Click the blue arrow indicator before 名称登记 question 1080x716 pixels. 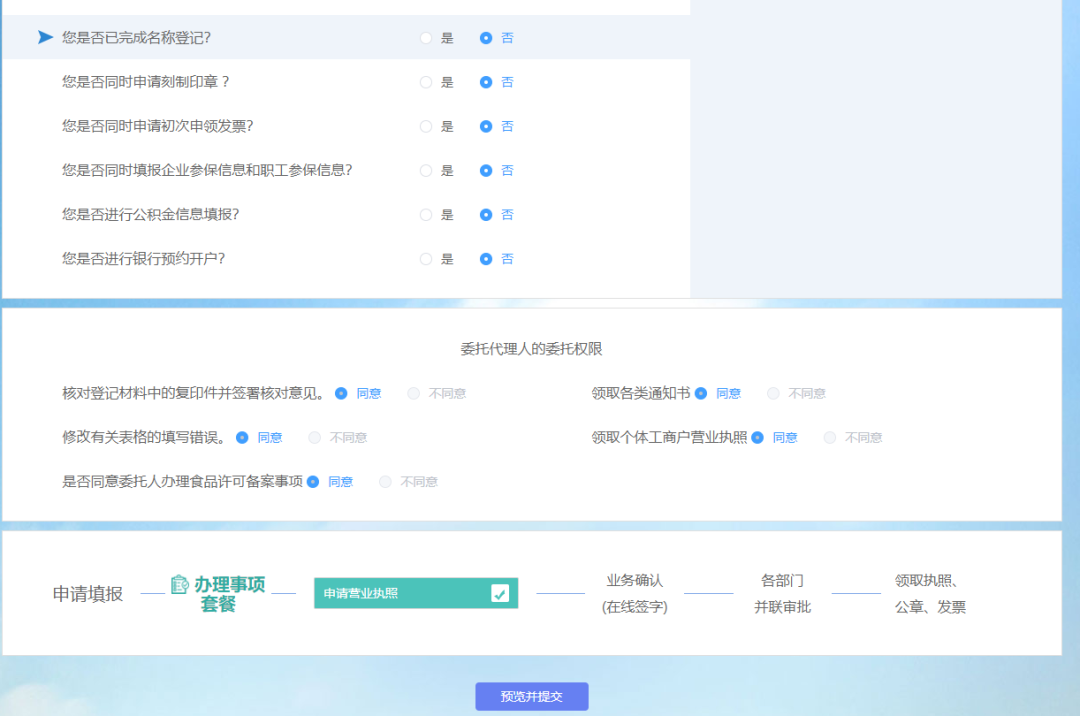[x=44, y=37]
